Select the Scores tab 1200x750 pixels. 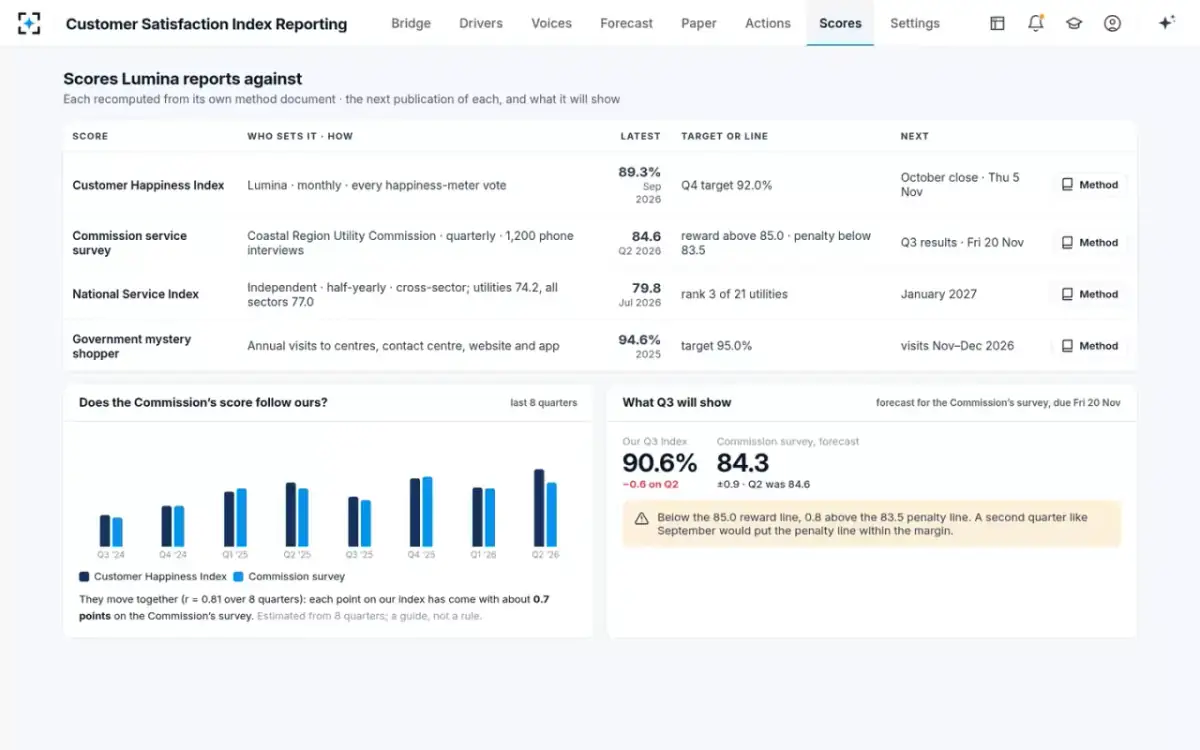(840, 23)
